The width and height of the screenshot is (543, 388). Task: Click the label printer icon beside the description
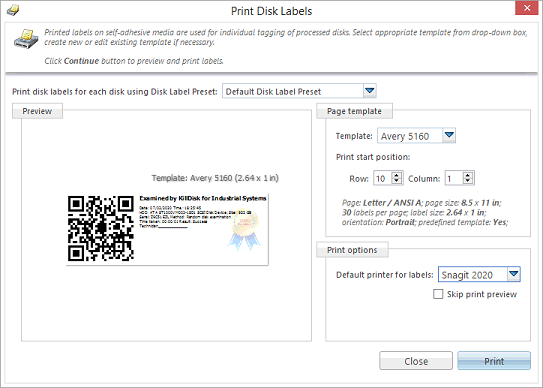[26, 39]
